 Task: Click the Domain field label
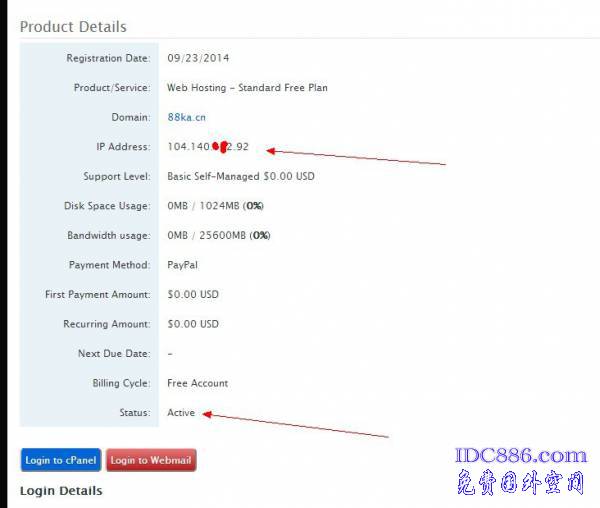[x=130, y=117]
